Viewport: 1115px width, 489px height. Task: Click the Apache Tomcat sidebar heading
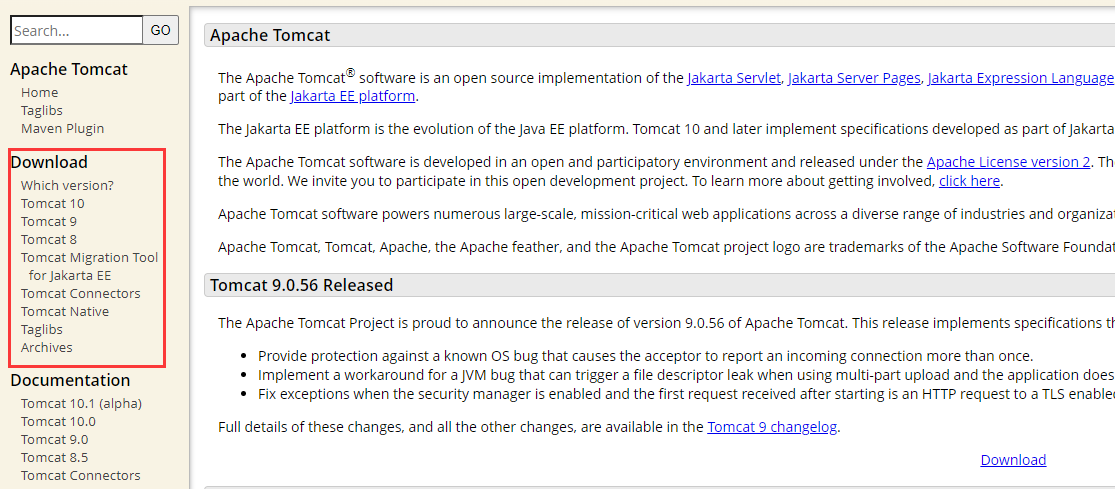(x=69, y=69)
